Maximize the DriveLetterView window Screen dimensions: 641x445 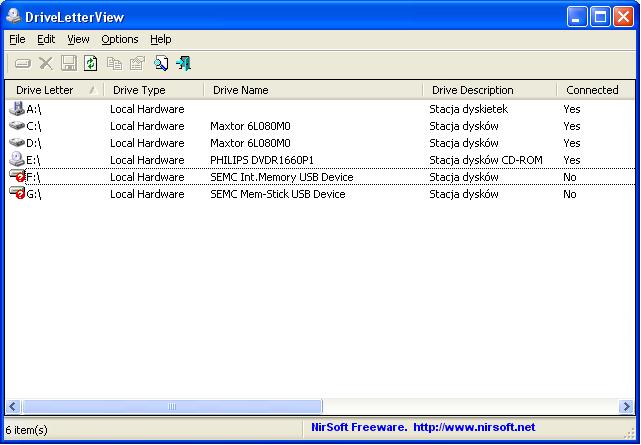point(600,17)
